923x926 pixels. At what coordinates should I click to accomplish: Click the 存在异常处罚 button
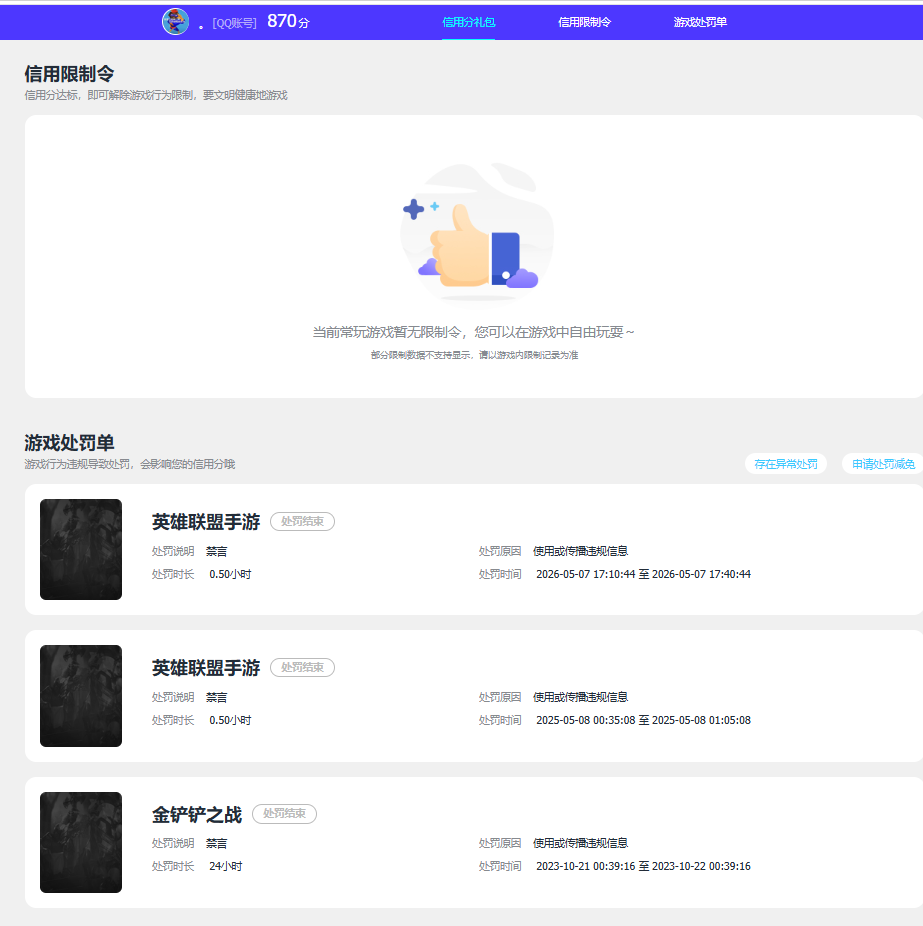click(x=785, y=464)
